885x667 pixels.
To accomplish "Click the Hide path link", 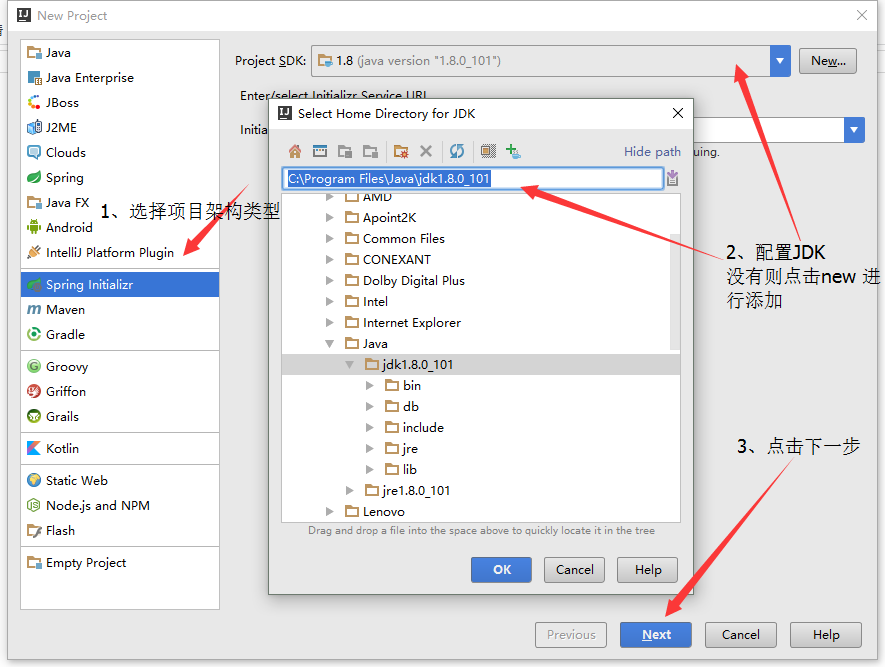I will click(x=652, y=152).
